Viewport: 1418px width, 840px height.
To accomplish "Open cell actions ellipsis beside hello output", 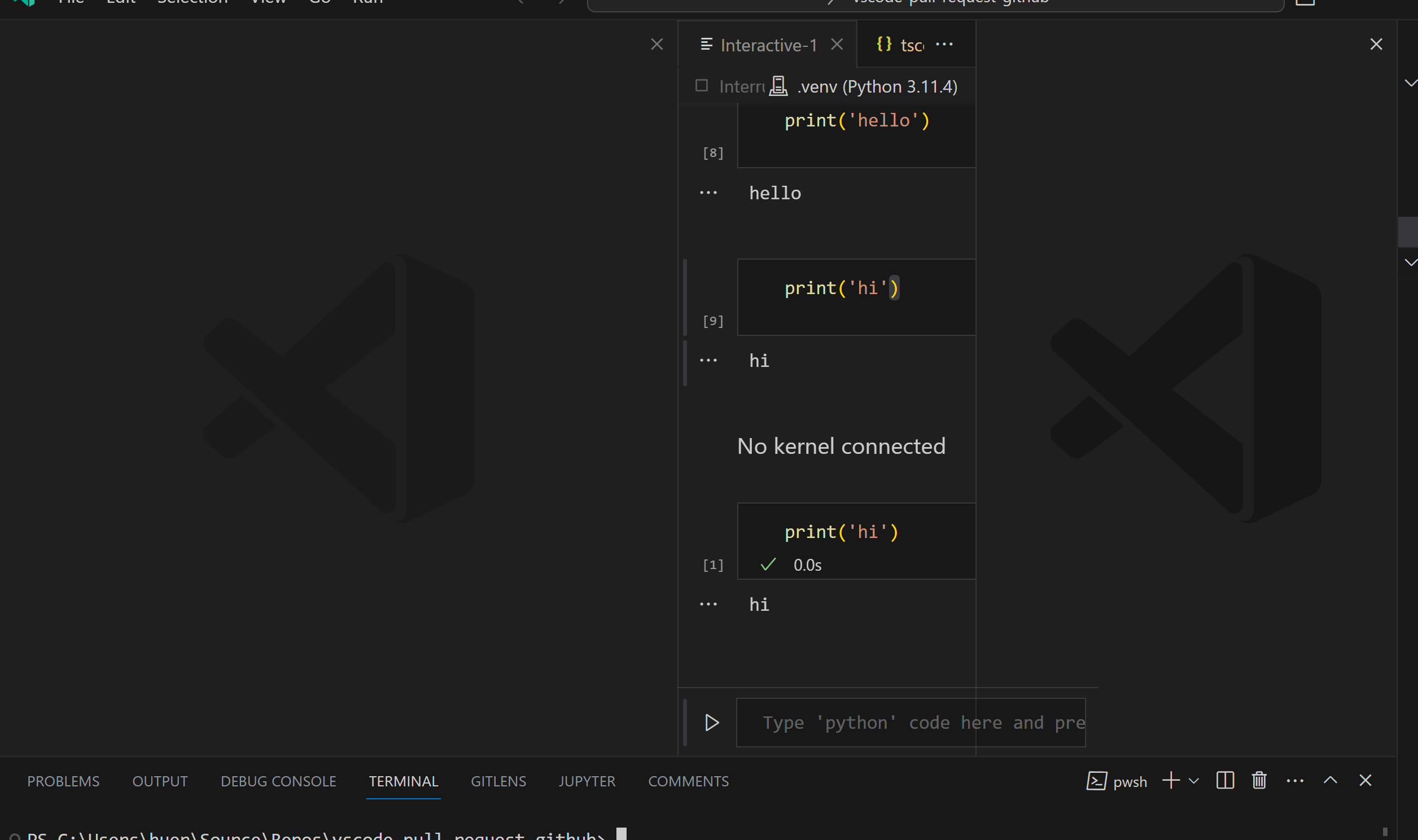I will pos(709,192).
